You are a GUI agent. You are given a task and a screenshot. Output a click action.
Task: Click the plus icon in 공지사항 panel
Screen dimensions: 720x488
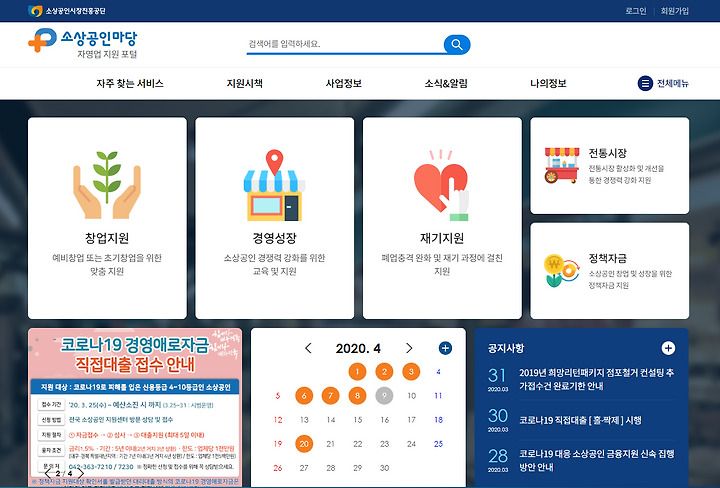point(668,348)
